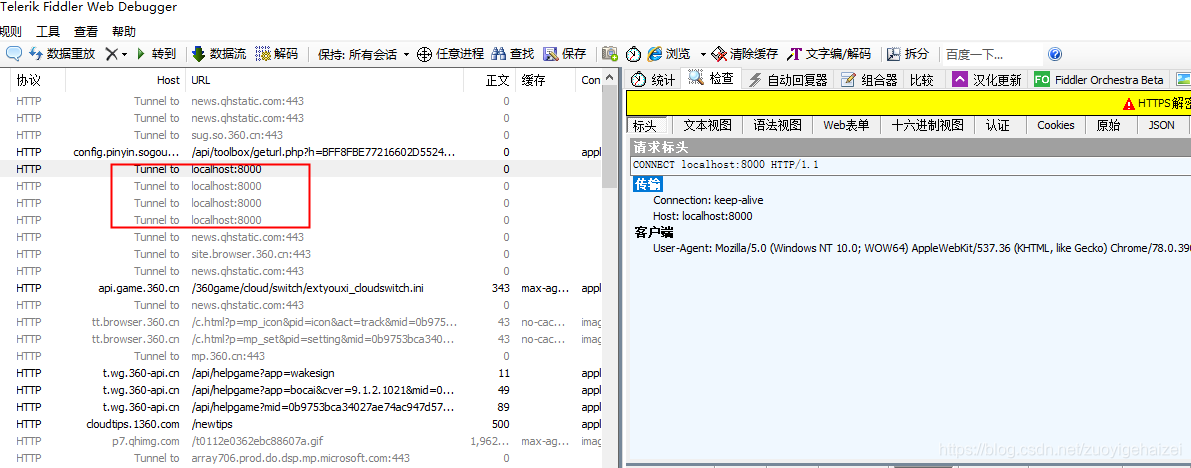Click the 数据重放 replay button

[62, 54]
